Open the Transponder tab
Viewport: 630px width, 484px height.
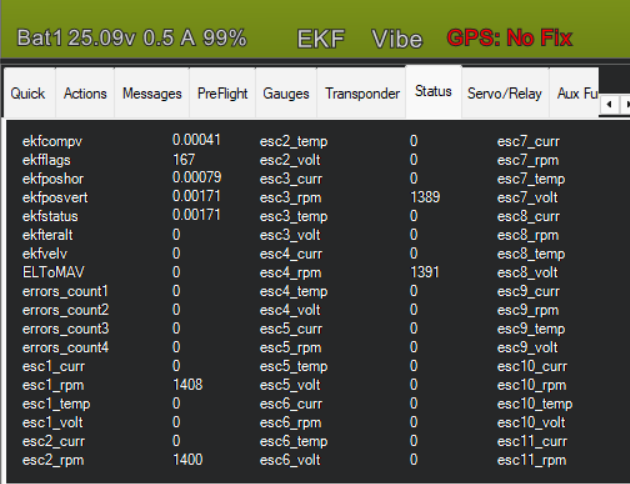361,93
